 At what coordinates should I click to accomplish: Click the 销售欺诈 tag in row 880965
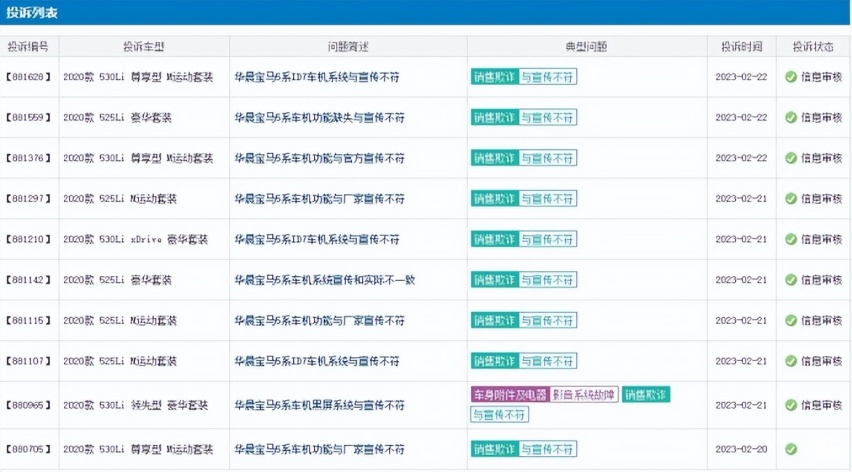(x=646, y=395)
